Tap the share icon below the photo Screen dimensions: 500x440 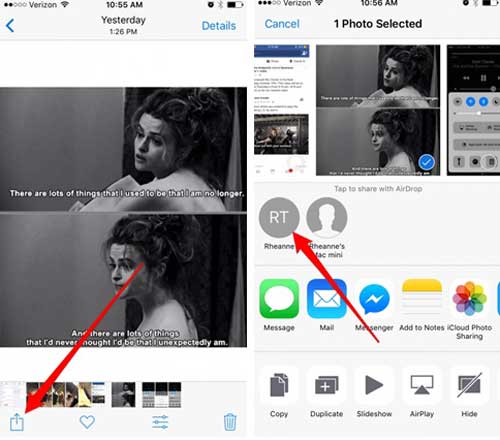click(x=17, y=422)
